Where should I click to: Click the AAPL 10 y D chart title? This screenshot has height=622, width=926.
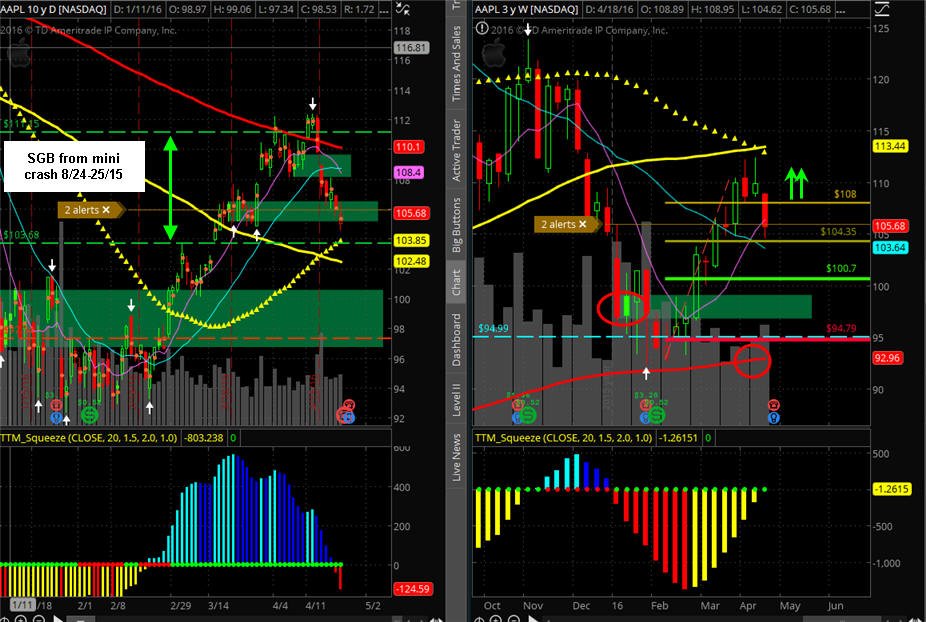point(53,10)
